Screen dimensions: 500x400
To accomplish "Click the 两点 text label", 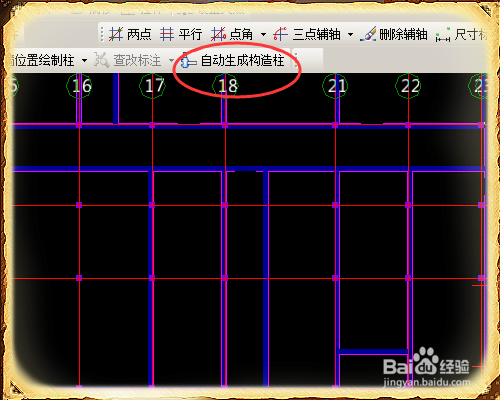I will coord(139,34).
